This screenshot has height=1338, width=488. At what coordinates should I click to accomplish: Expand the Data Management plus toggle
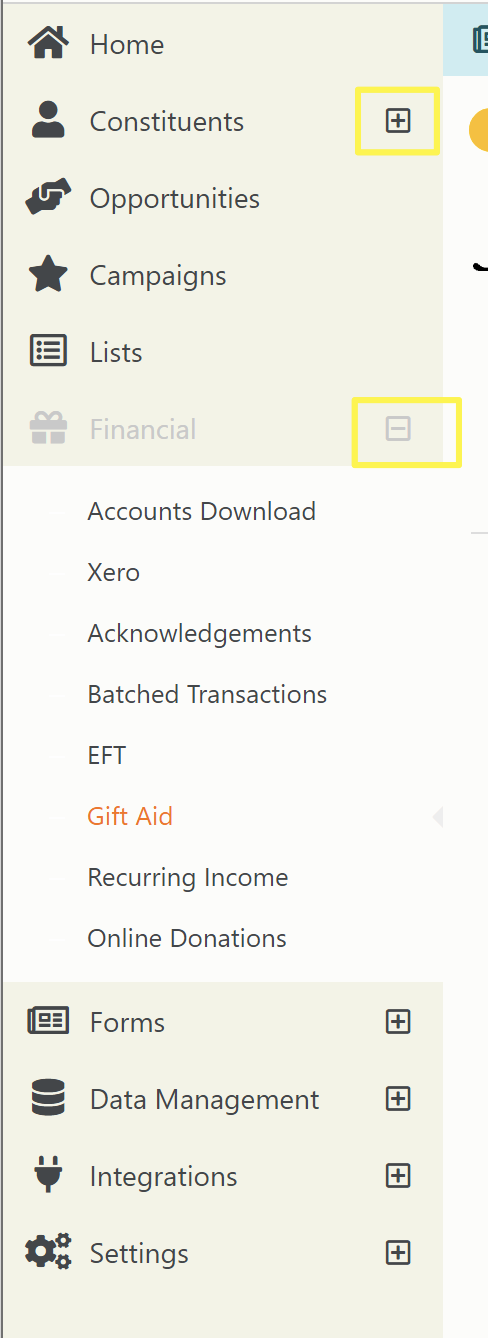click(398, 1098)
